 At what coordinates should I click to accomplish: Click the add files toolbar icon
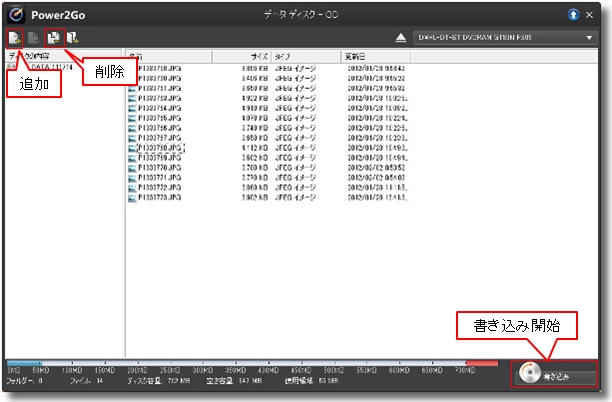point(14,38)
